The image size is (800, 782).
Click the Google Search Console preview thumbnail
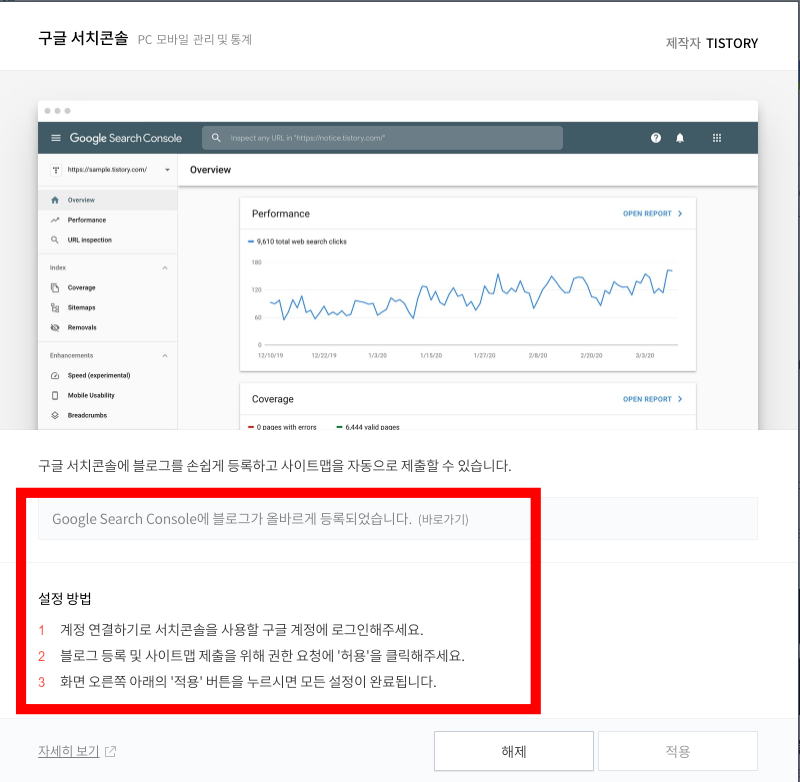click(398, 265)
